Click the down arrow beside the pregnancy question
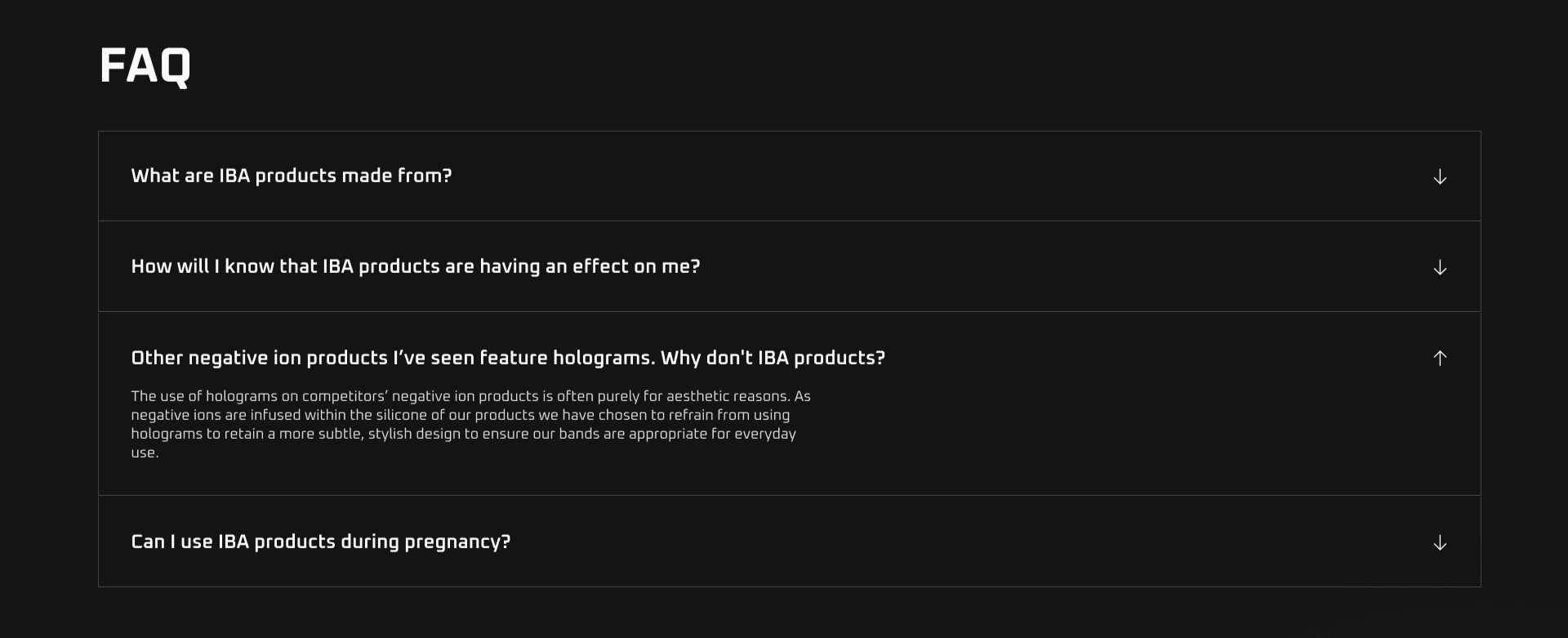 (1440, 543)
